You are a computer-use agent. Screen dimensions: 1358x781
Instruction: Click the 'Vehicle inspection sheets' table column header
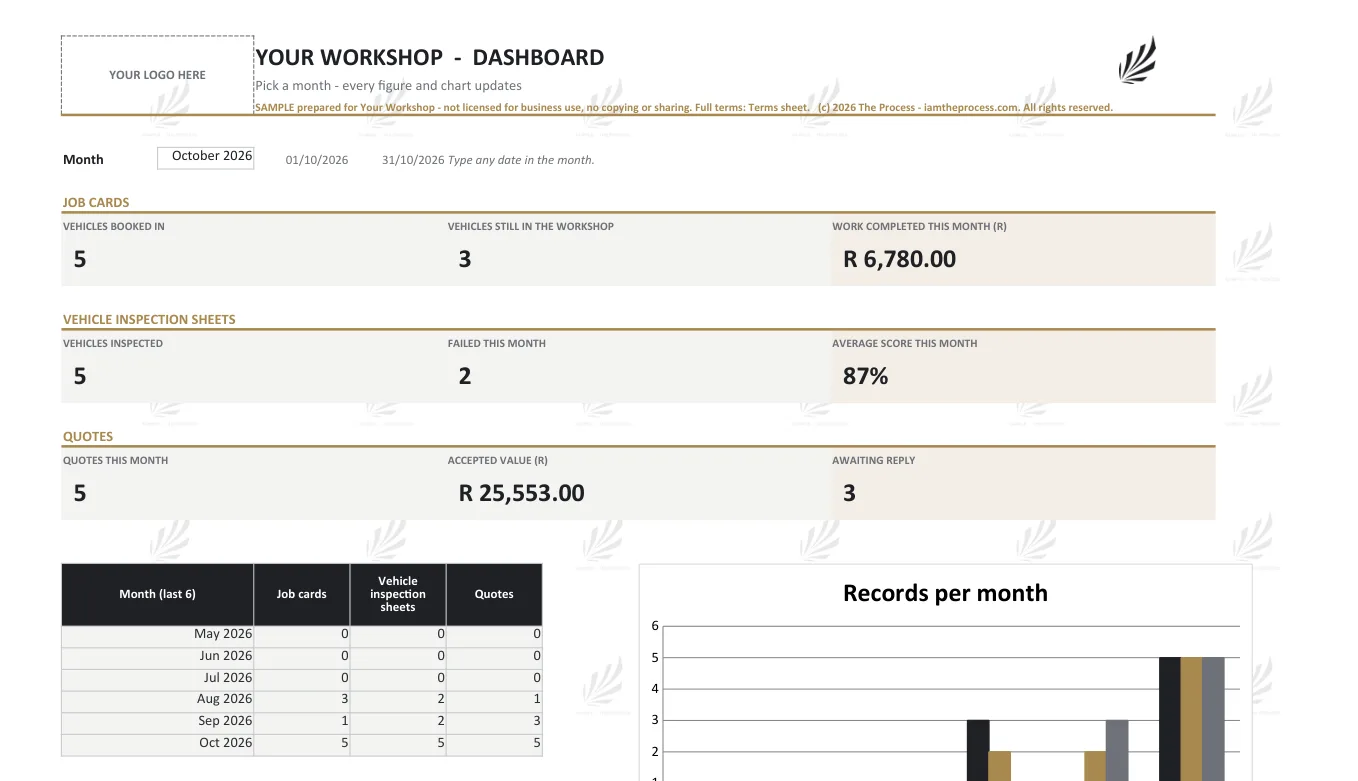coord(398,594)
